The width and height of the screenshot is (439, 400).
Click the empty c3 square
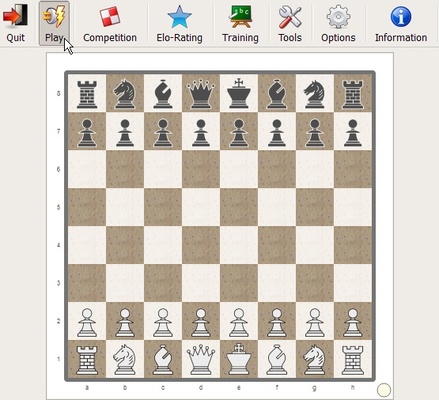click(x=163, y=283)
